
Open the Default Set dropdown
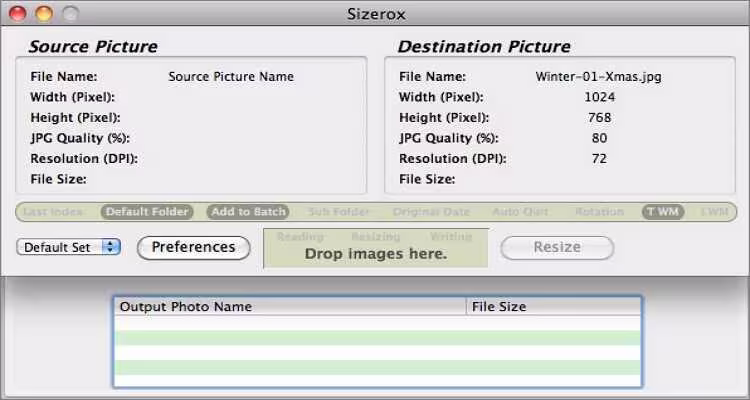69,247
